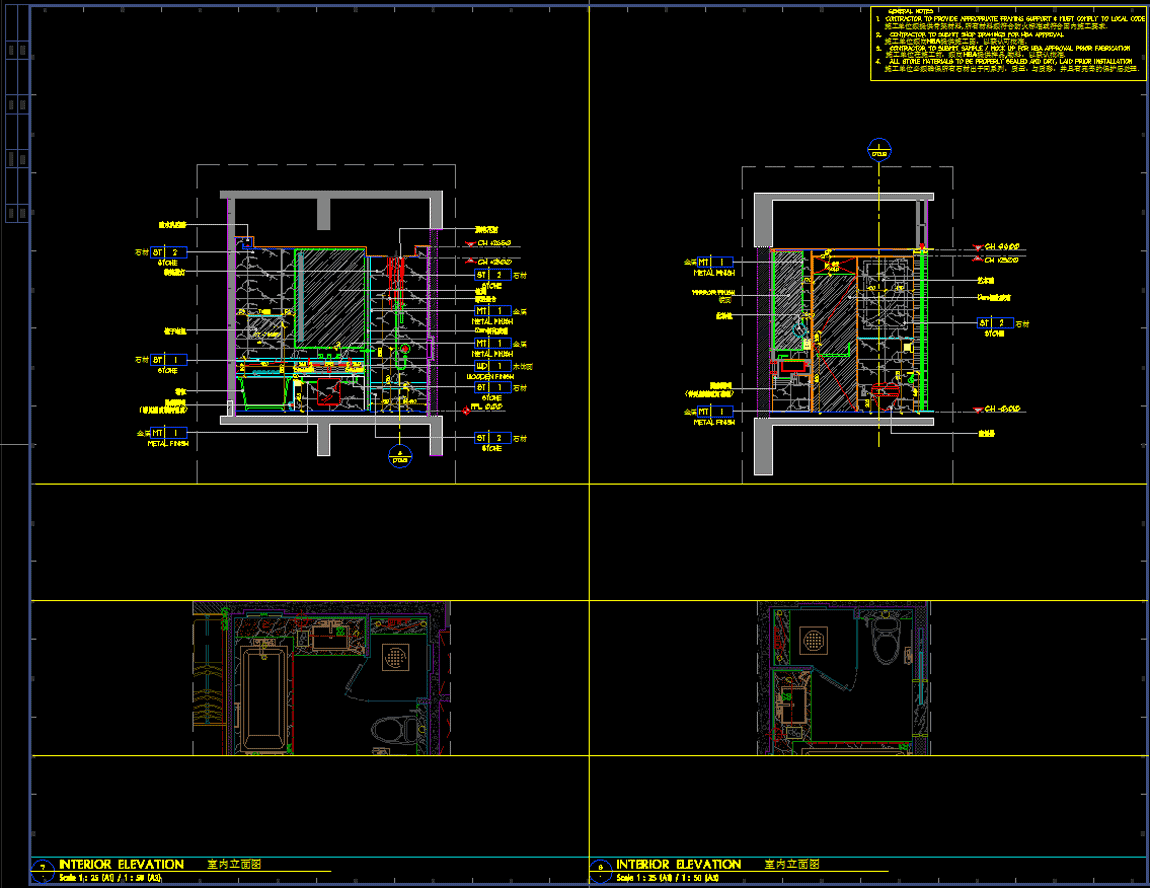Screen dimensions: 1150x888
Task: Click the GENERAL NOTES text block
Action: click(x=1008, y=42)
